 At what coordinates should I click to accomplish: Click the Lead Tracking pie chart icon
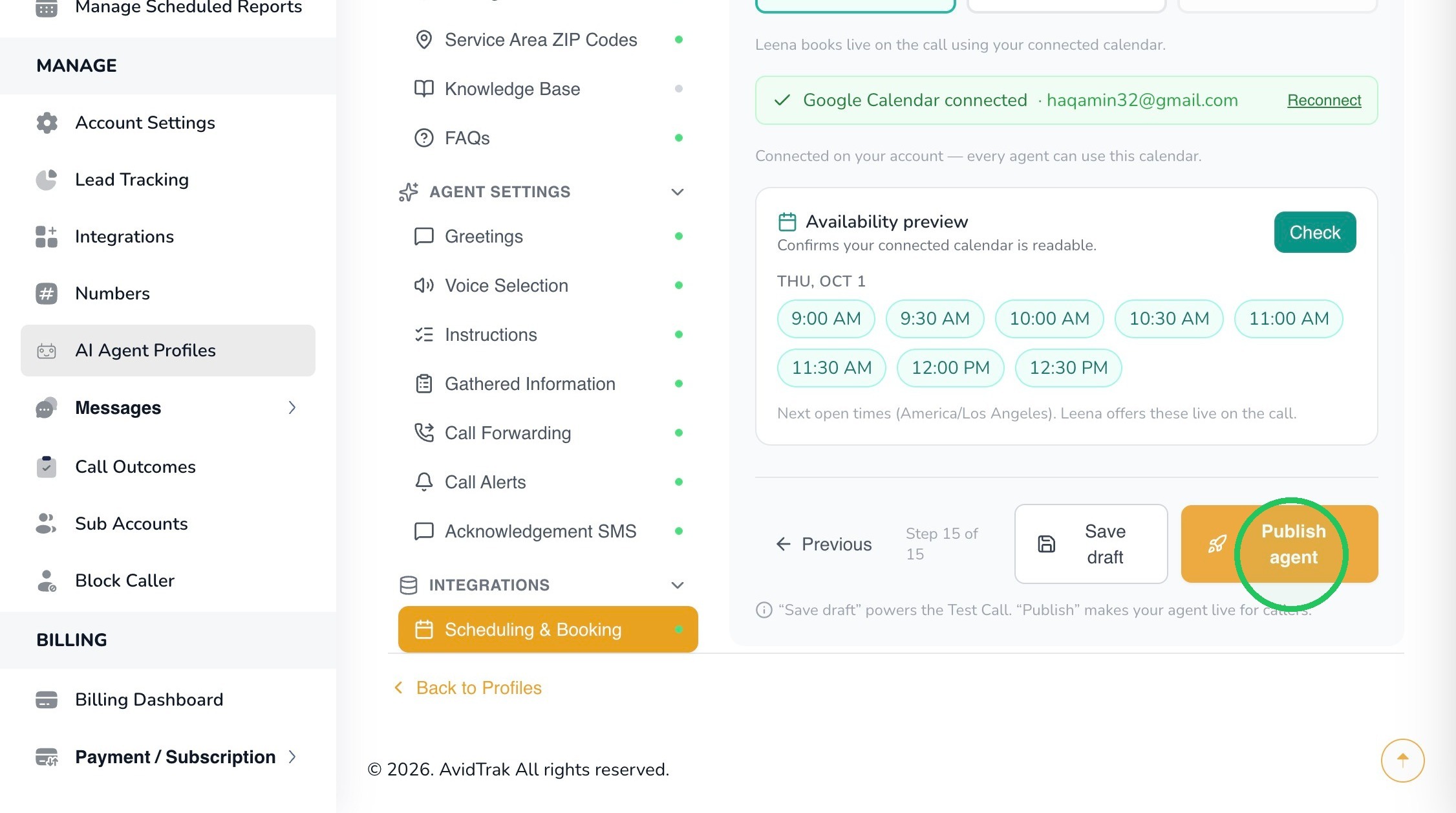point(47,180)
